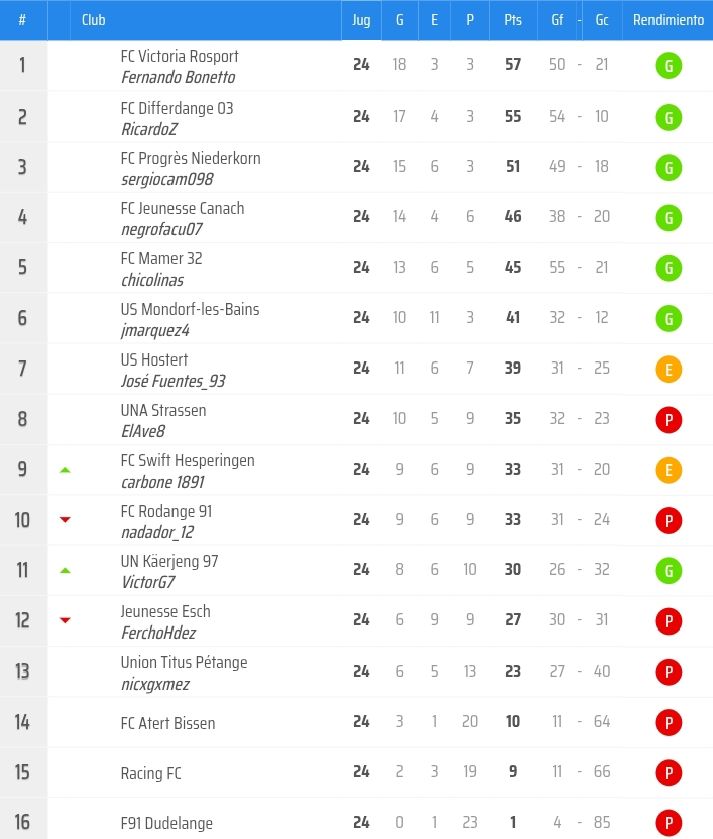This screenshot has height=839, width=713.
Task: Open manager profile sergiocam098
Action: (x=167, y=179)
